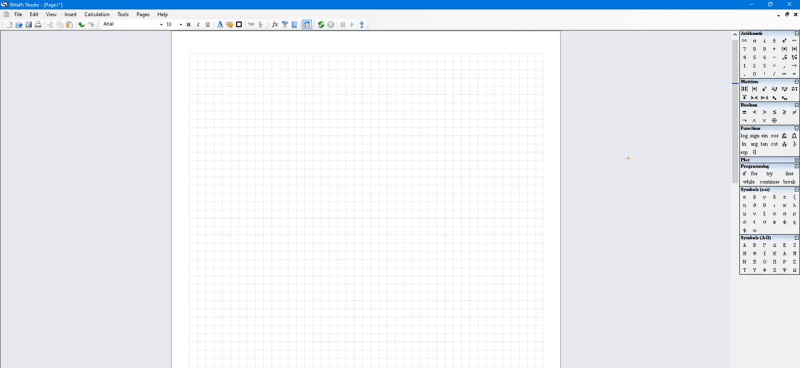Toggle underline text formatting
Screen dimensions: 800x368
point(208,24)
